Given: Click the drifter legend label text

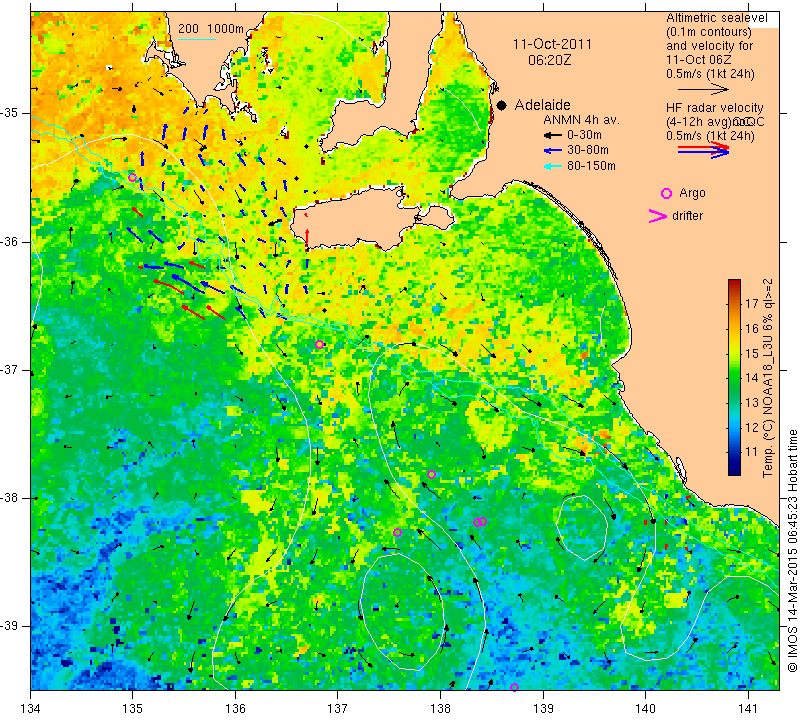Looking at the screenshot, I should click(x=687, y=216).
